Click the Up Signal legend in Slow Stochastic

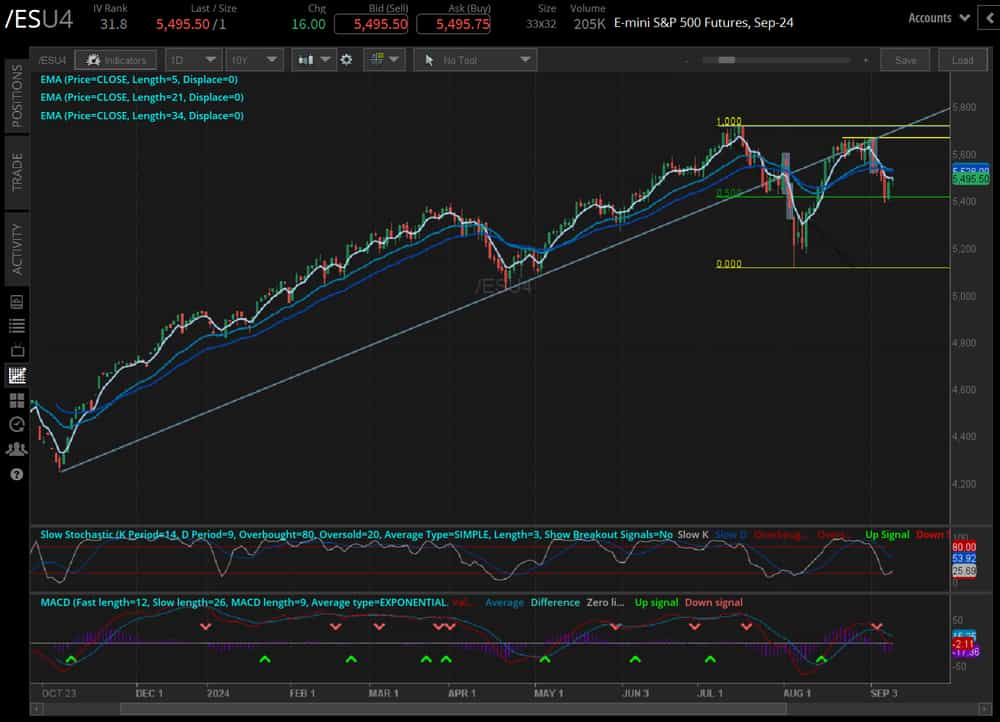pyautogui.click(x=887, y=534)
